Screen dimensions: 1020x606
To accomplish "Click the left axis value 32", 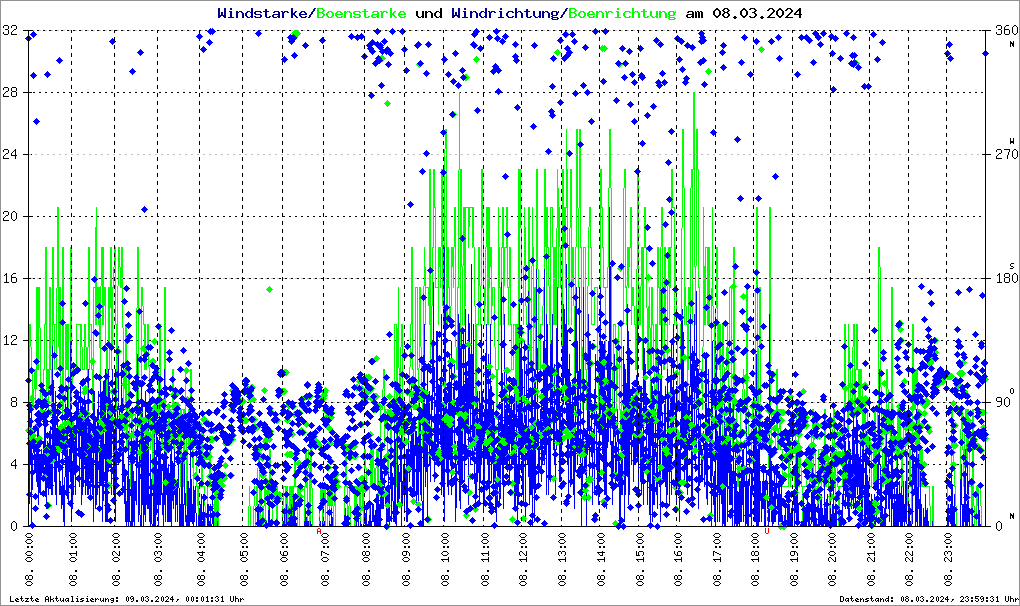I will click(x=10, y=30).
